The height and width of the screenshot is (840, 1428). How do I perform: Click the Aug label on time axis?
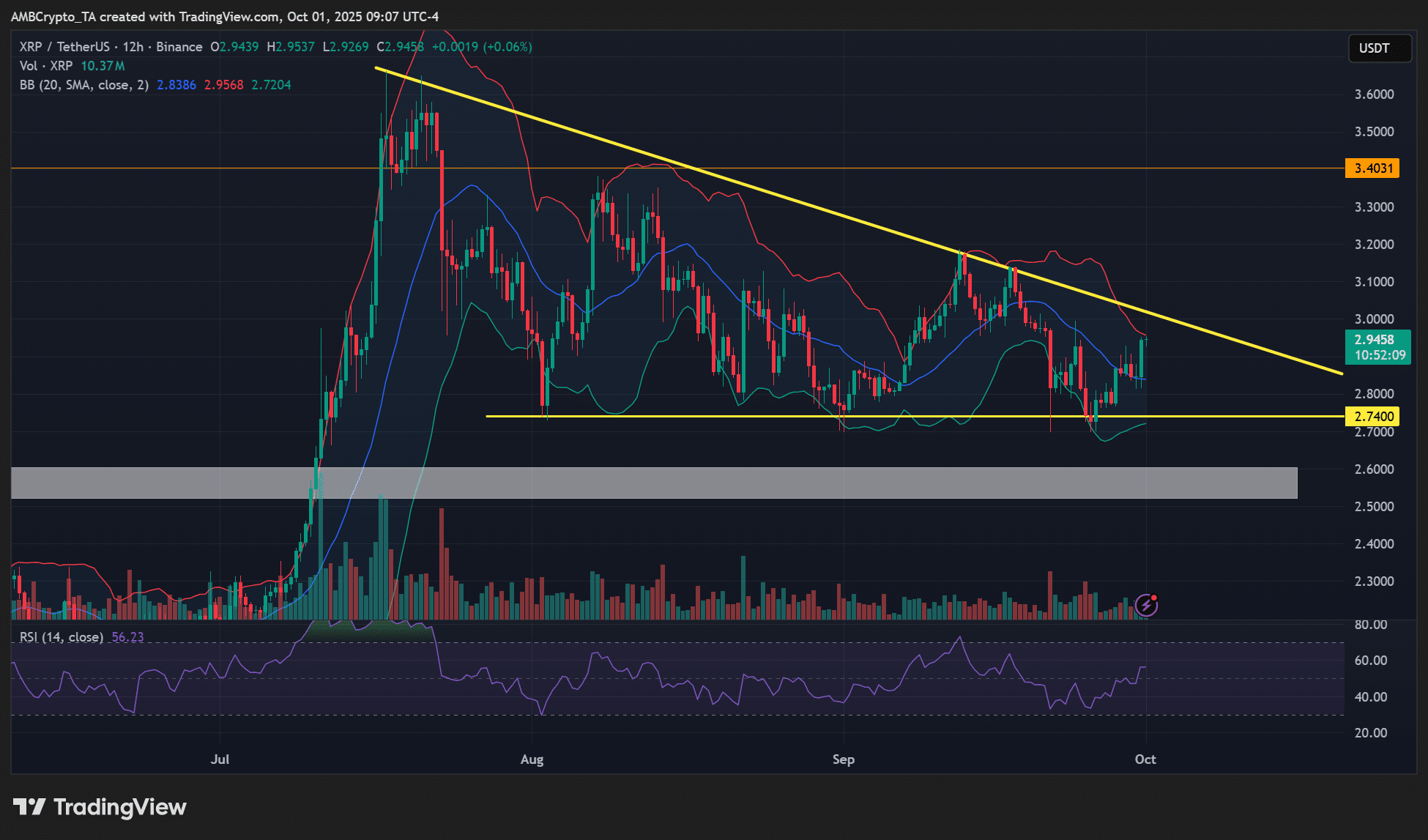tap(532, 759)
